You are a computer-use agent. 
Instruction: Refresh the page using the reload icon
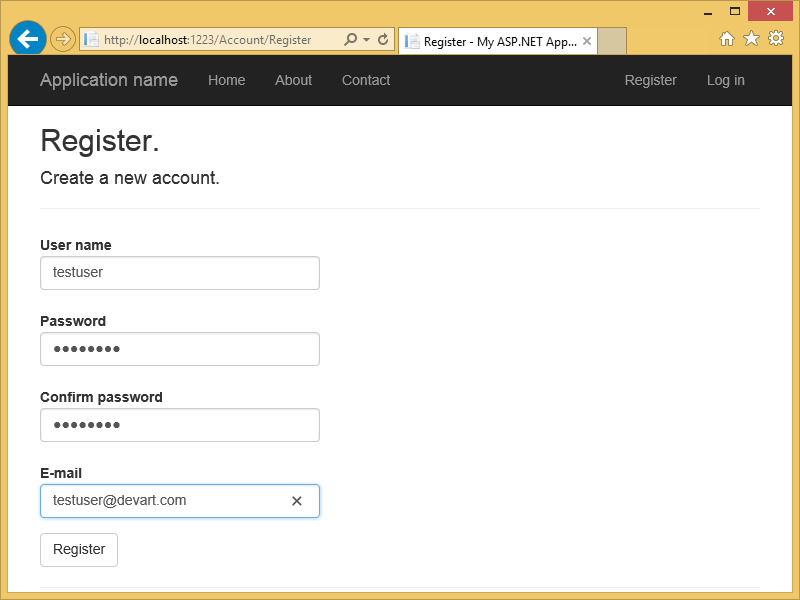[382, 40]
